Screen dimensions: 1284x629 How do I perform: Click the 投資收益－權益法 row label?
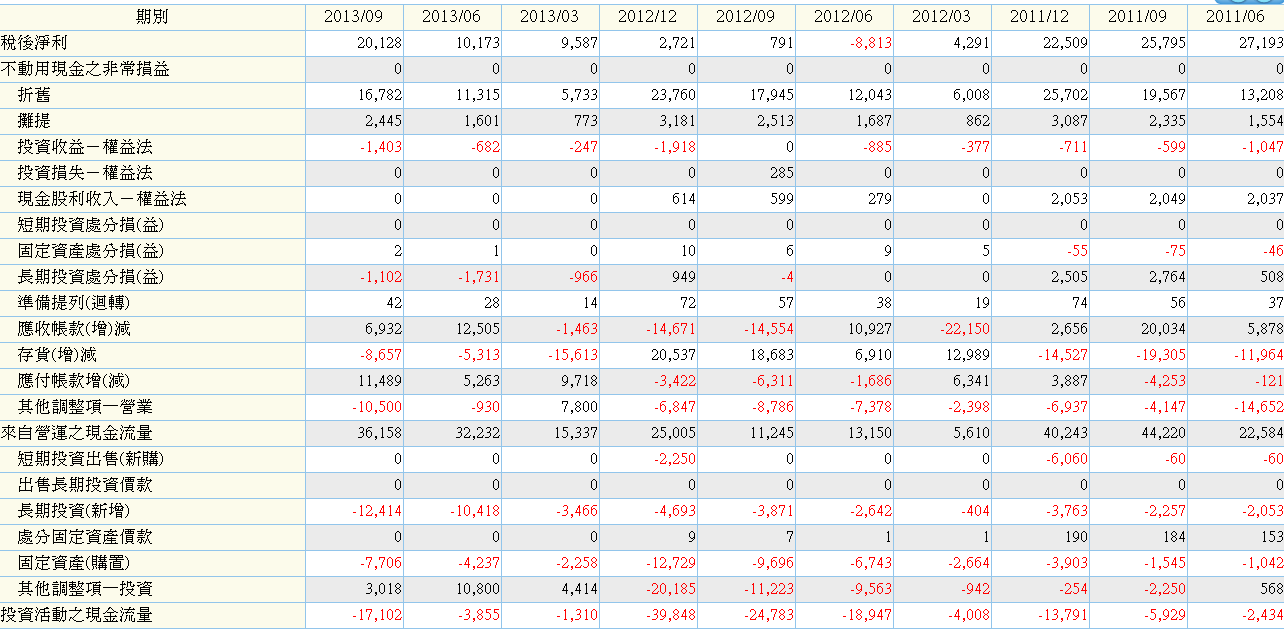coord(85,147)
